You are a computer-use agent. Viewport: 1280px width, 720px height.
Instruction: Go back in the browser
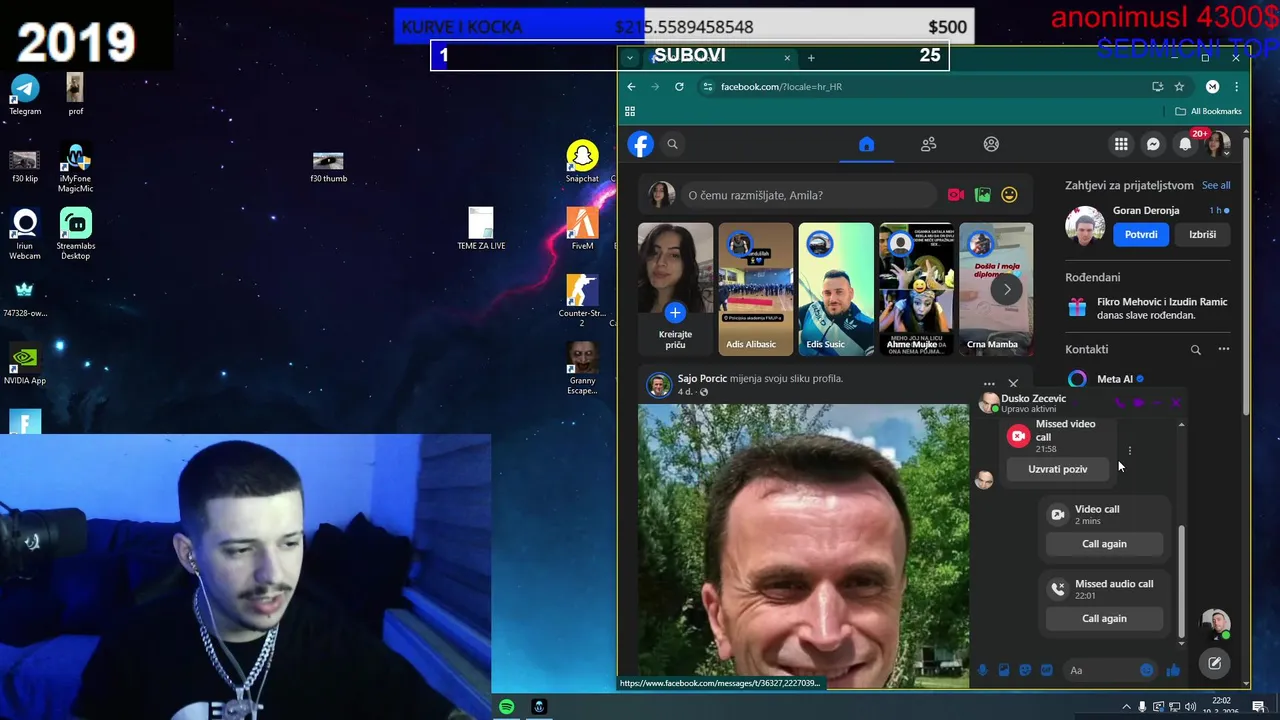pos(631,87)
